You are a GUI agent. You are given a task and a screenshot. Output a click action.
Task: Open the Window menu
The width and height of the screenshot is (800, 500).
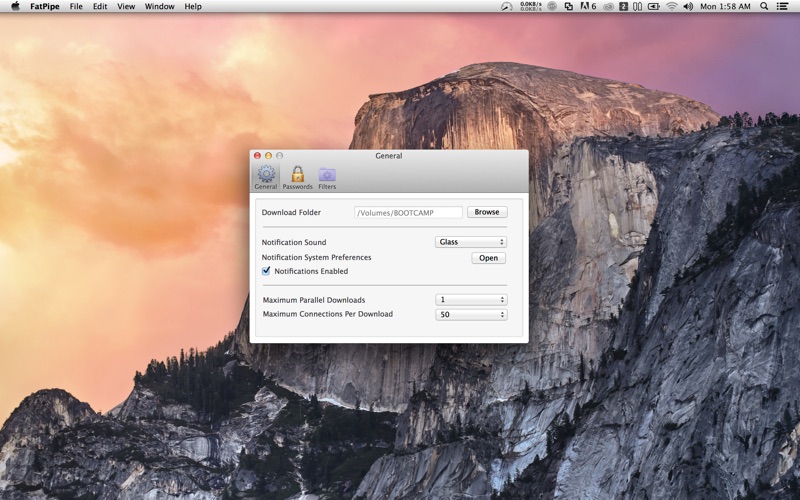pos(159,6)
